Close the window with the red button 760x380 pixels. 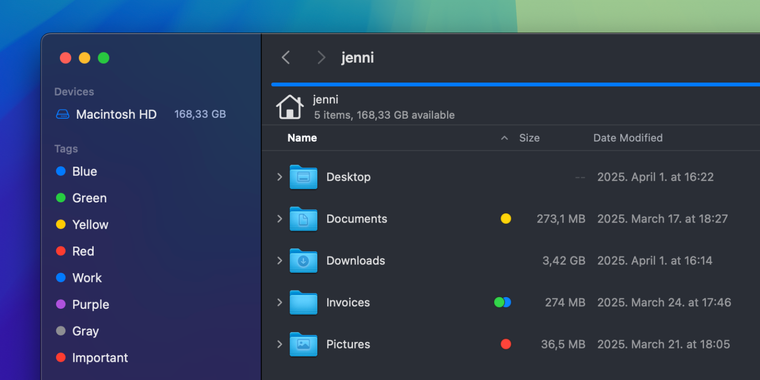[65, 58]
